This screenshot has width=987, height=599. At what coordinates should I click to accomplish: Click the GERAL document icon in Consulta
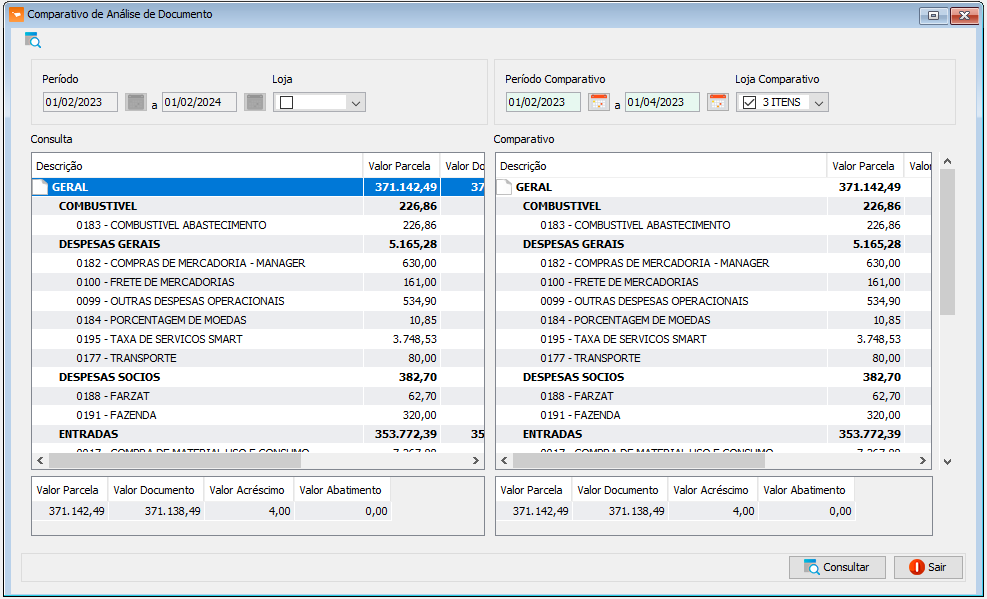(x=40, y=187)
